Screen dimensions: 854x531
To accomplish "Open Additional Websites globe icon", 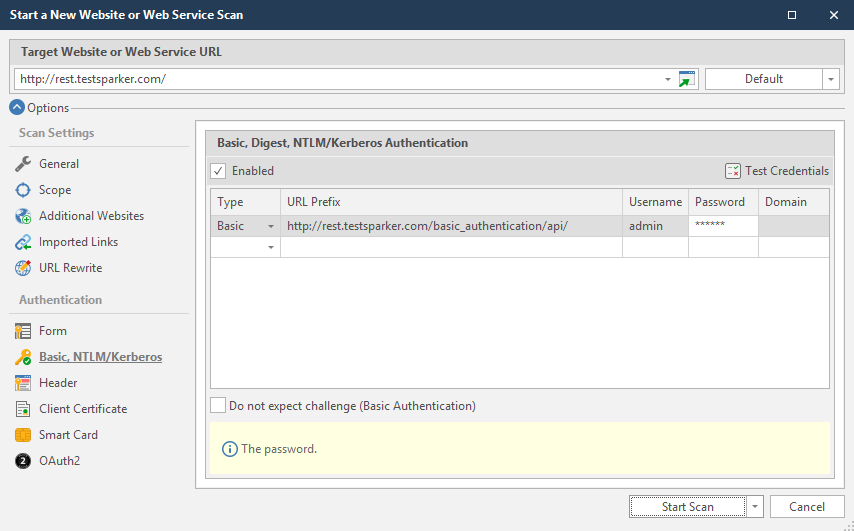I will click(23, 216).
